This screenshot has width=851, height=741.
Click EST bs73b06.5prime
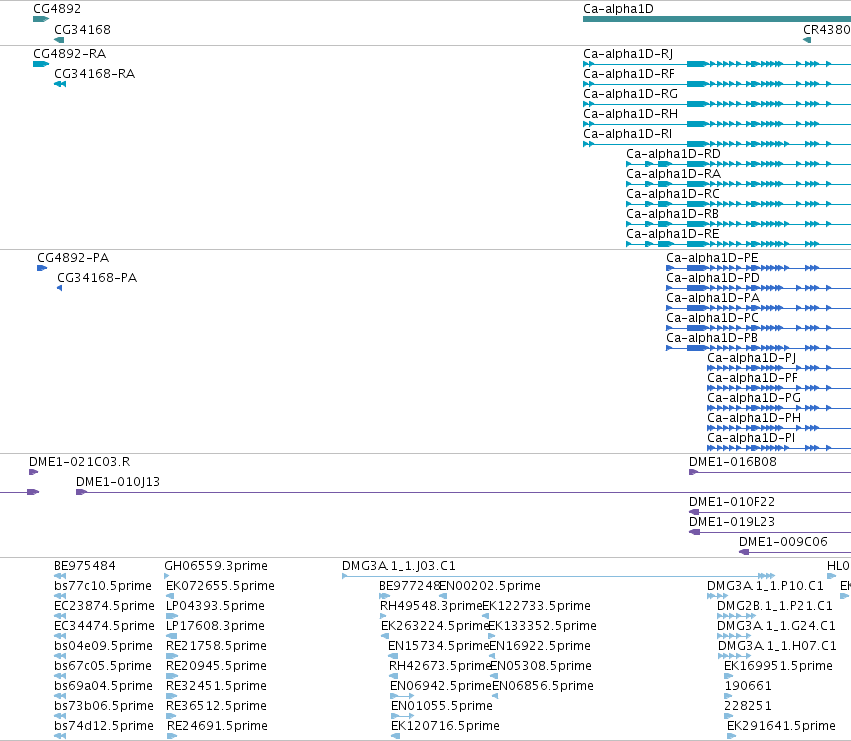[x=60, y=716]
